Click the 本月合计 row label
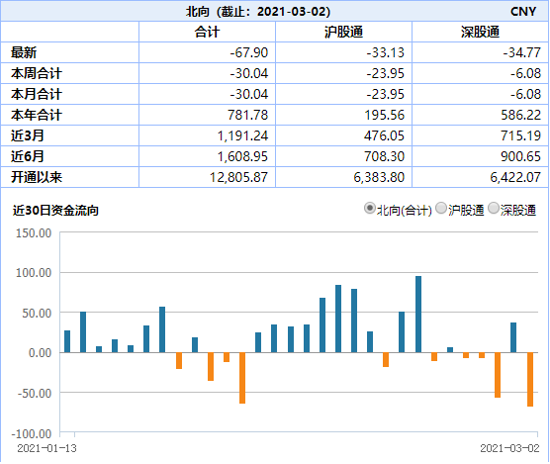This screenshot has width=550, height=464. point(36,94)
